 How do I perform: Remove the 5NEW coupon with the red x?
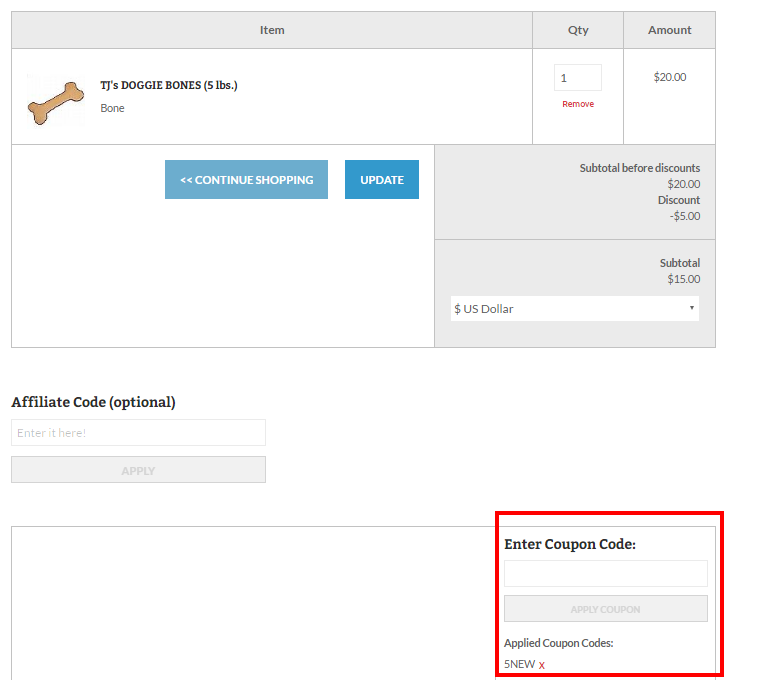coord(541,665)
